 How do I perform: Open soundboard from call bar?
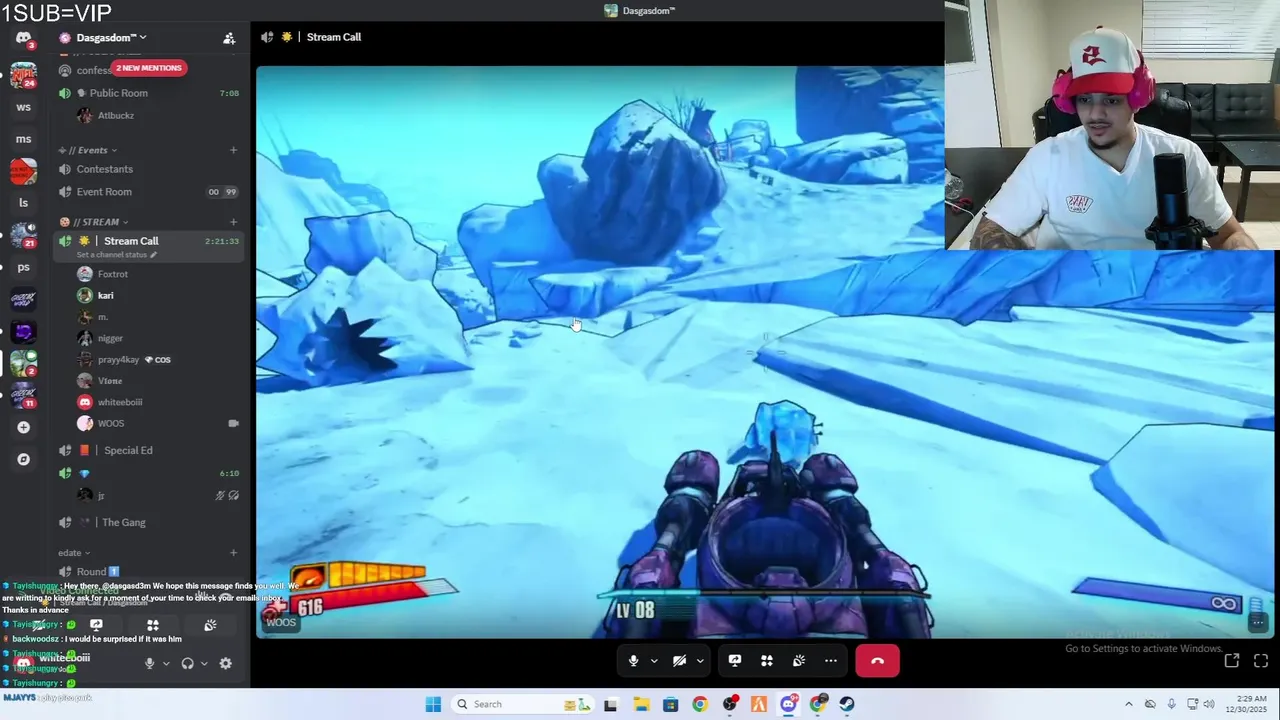pyautogui.click(x=799, y=661)
